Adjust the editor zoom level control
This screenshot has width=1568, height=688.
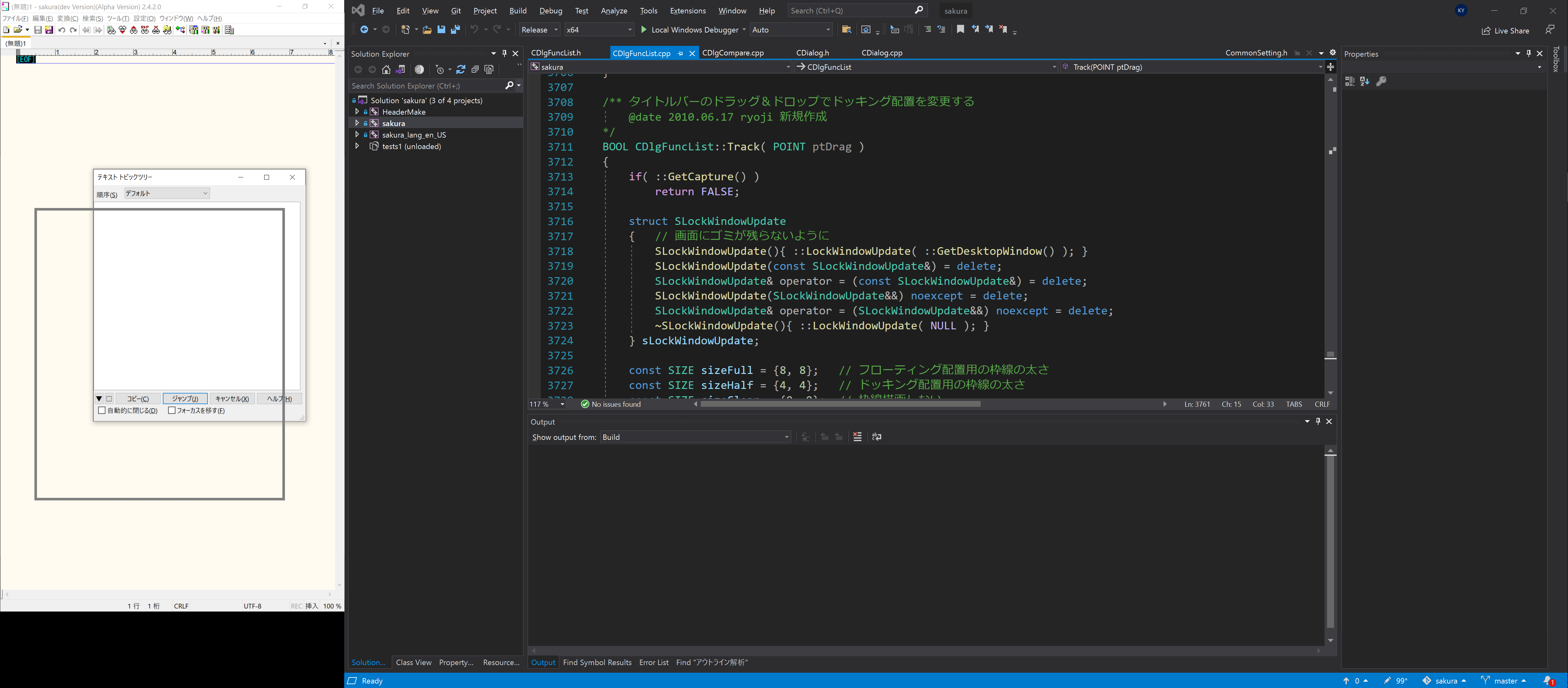546,404
